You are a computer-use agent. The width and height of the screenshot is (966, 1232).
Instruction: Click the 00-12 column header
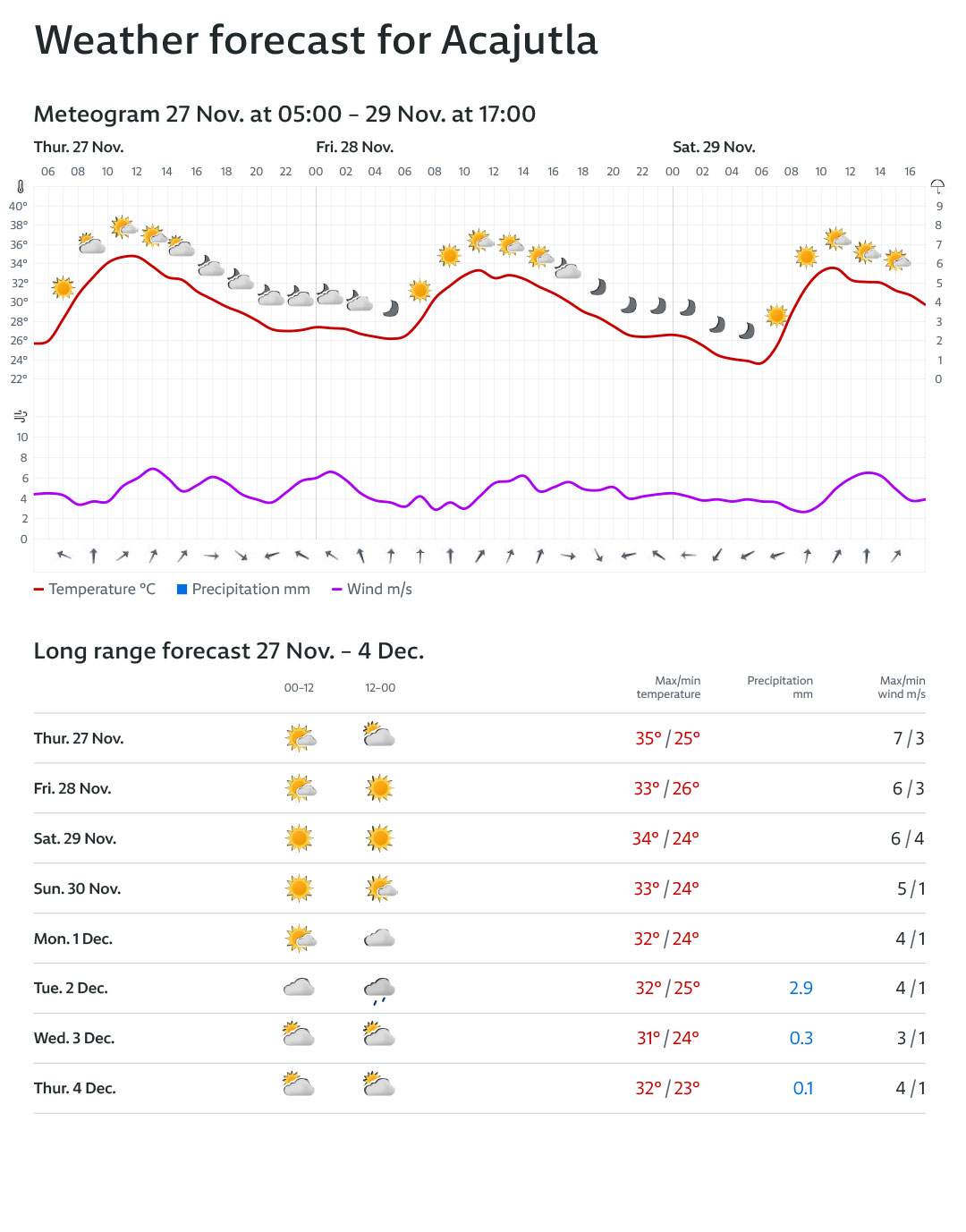299,688
